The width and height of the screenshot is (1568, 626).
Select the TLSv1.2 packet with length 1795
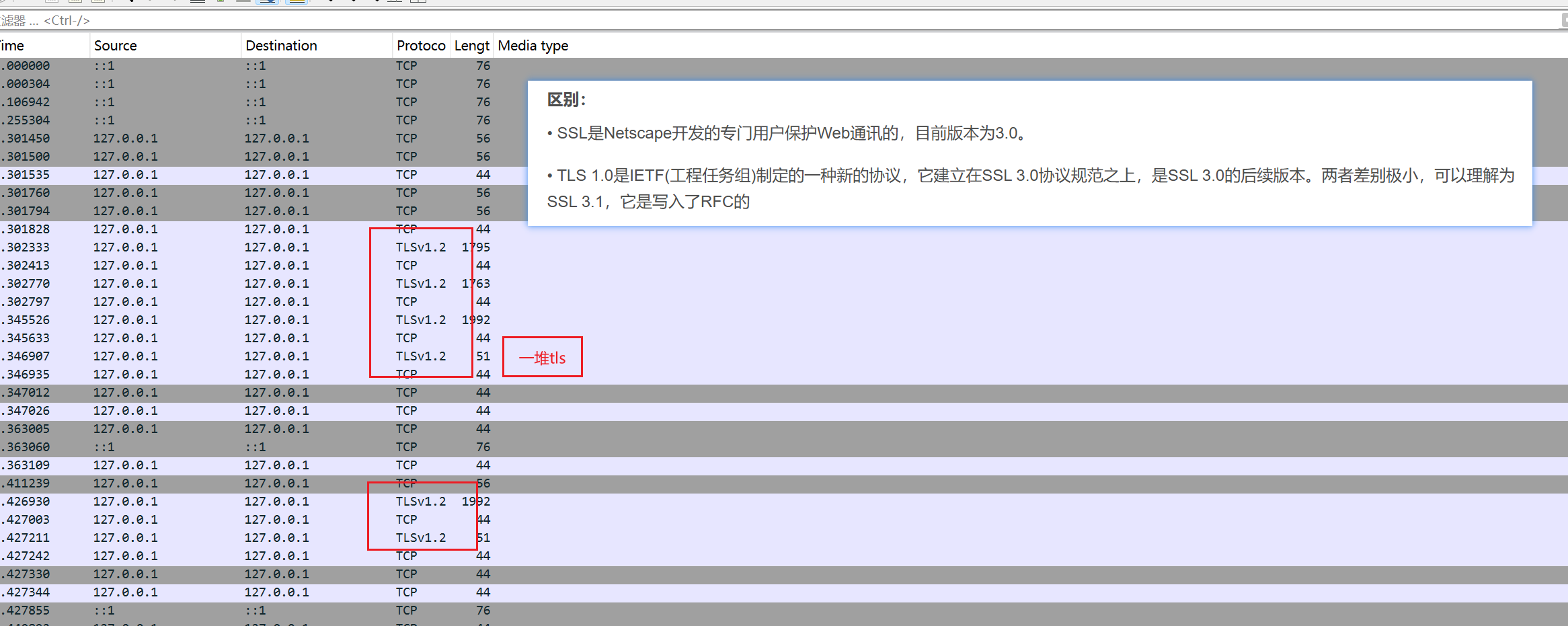tap(269, 247)
